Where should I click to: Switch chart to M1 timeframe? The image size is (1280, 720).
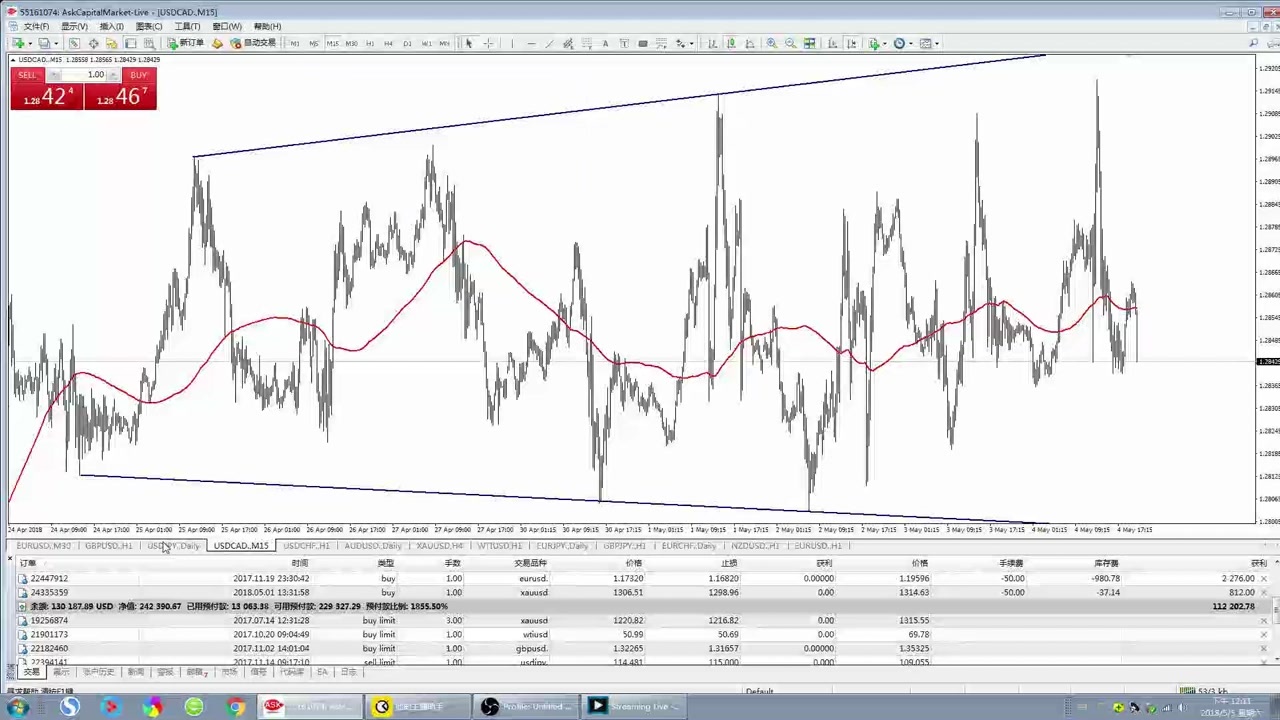point(295,43)
